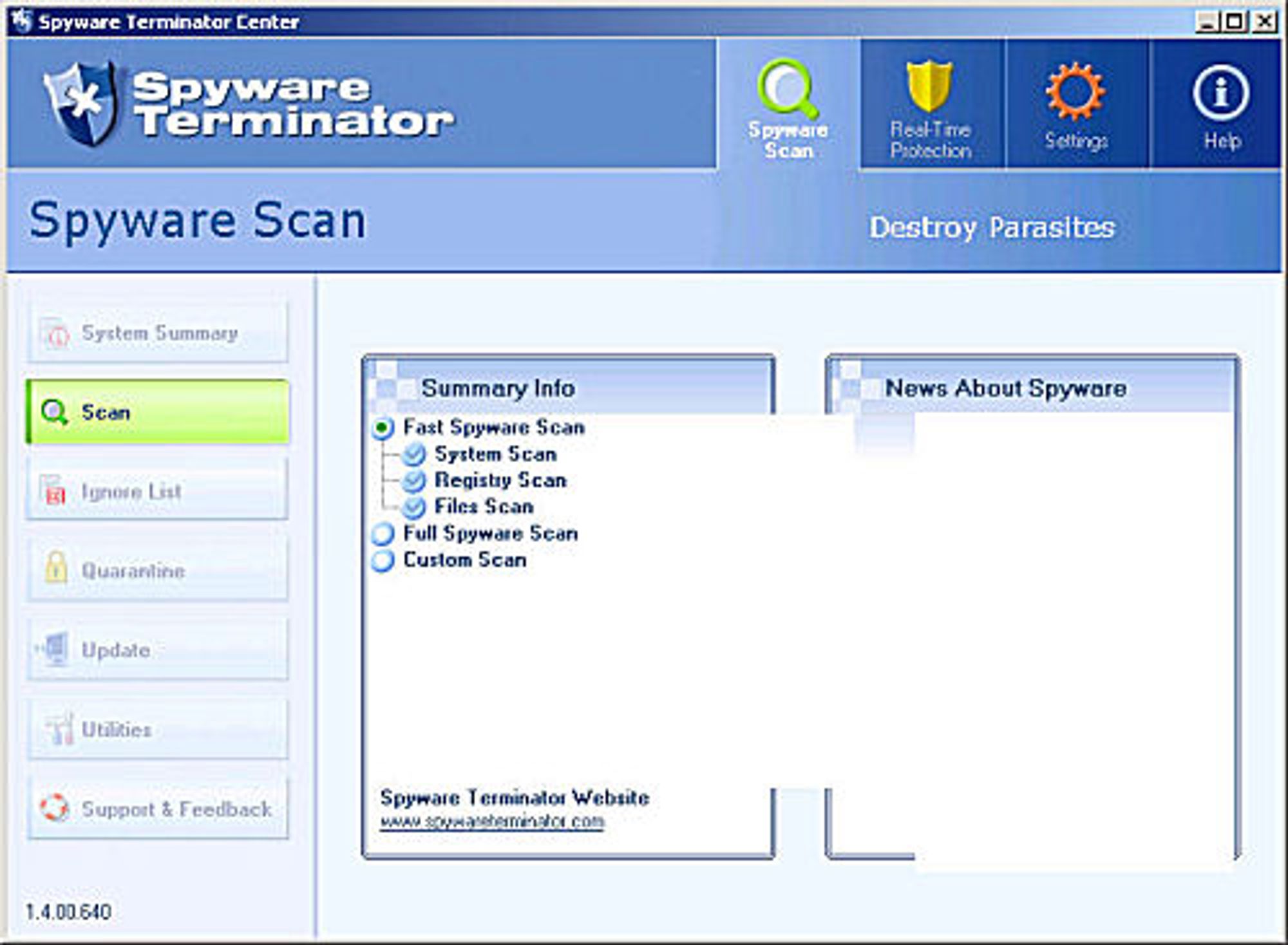Click the System Summary clock icon
The image size is (1288, 945).
pos(56,333)
